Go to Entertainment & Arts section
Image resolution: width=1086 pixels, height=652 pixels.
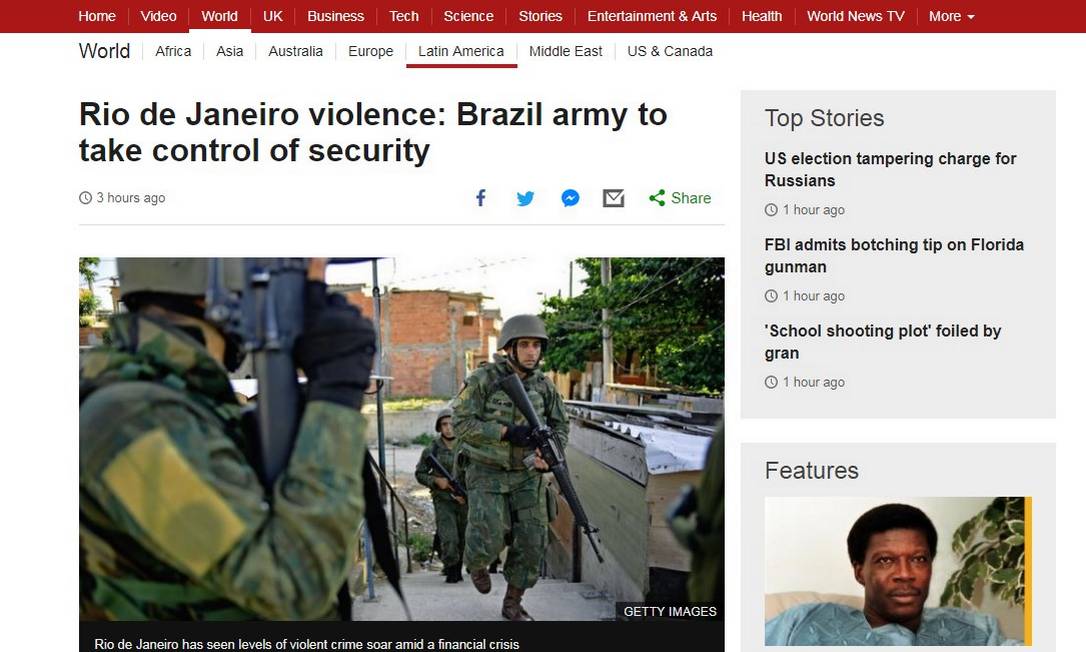pos(652,16)
